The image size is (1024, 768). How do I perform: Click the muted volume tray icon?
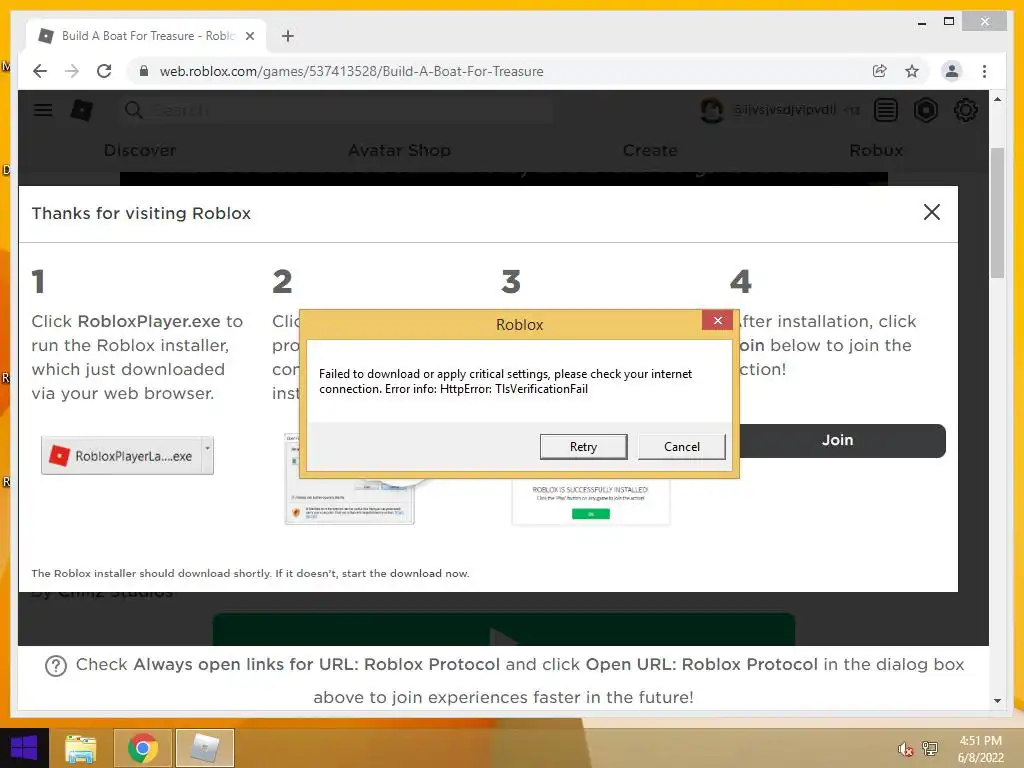click(906, 749)
